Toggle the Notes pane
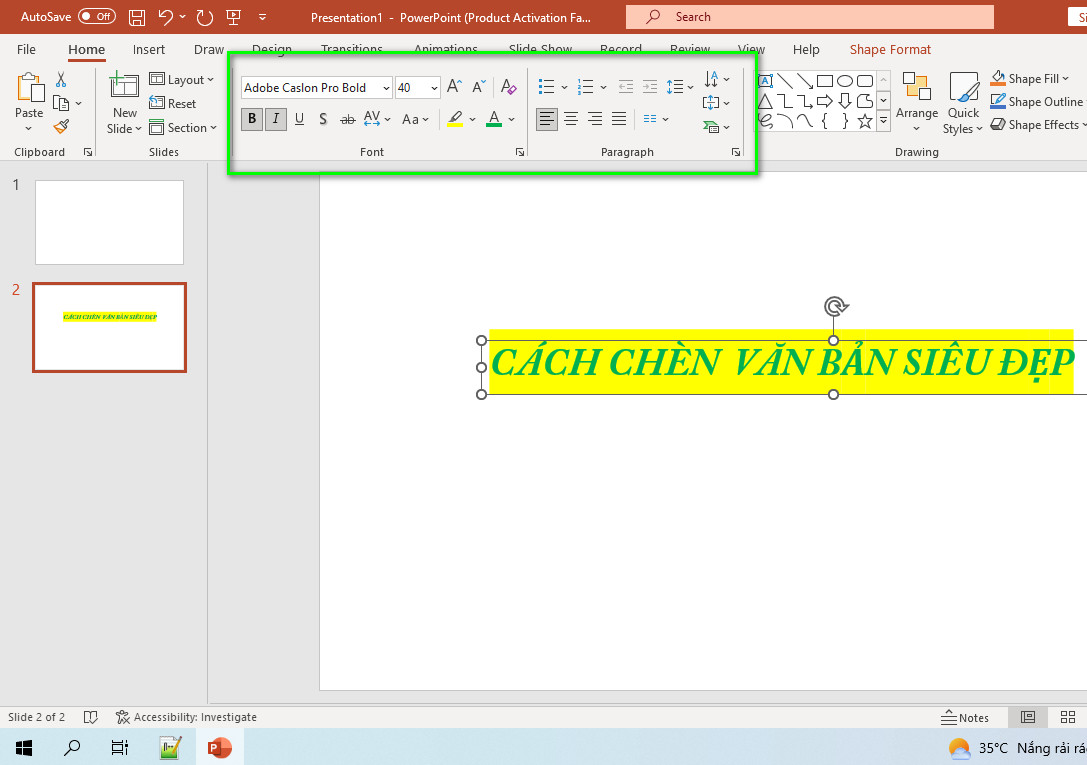 click(x=965, y=718)
